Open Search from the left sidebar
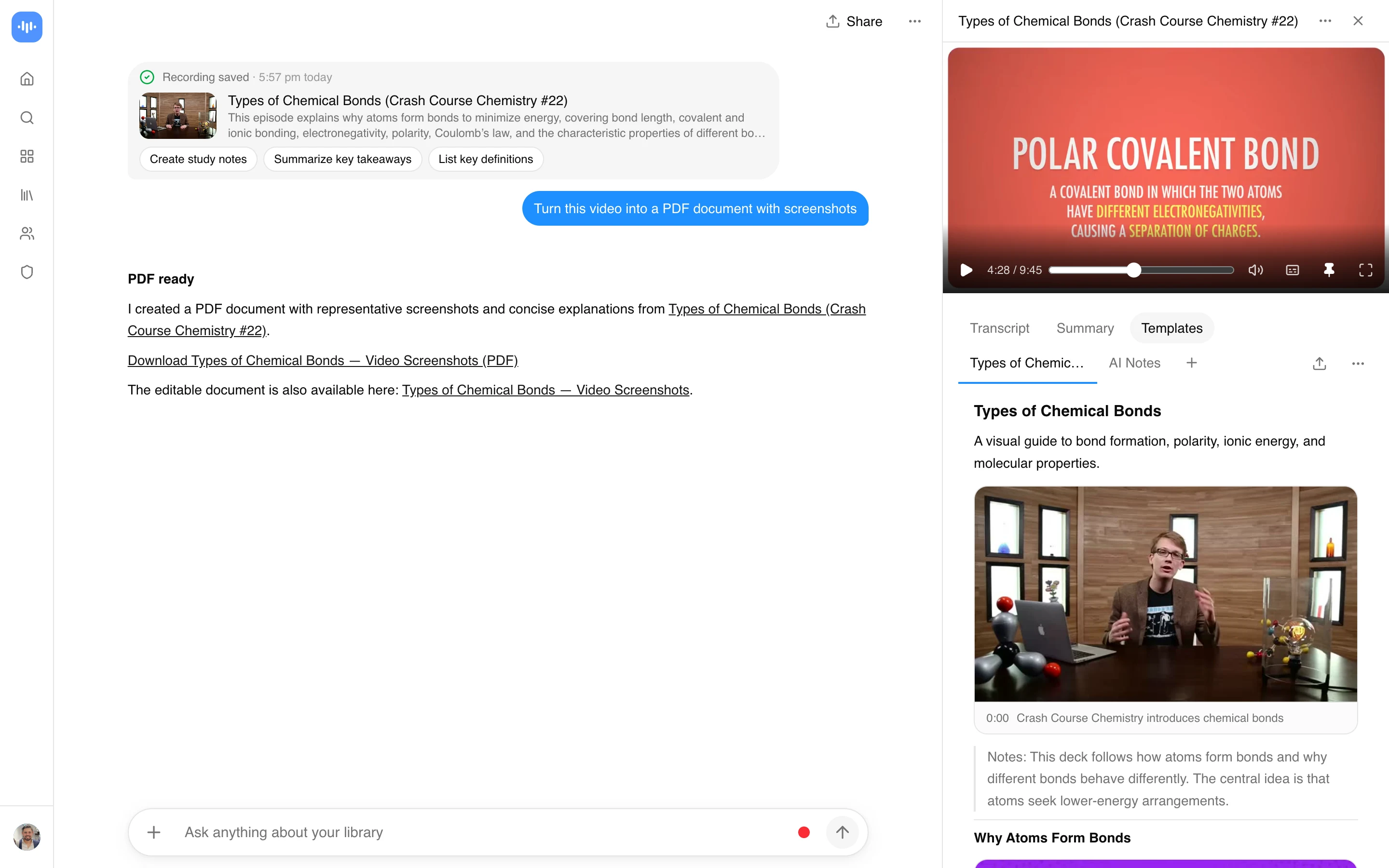This screenshot has height=868, width=1389. point(27,118)
